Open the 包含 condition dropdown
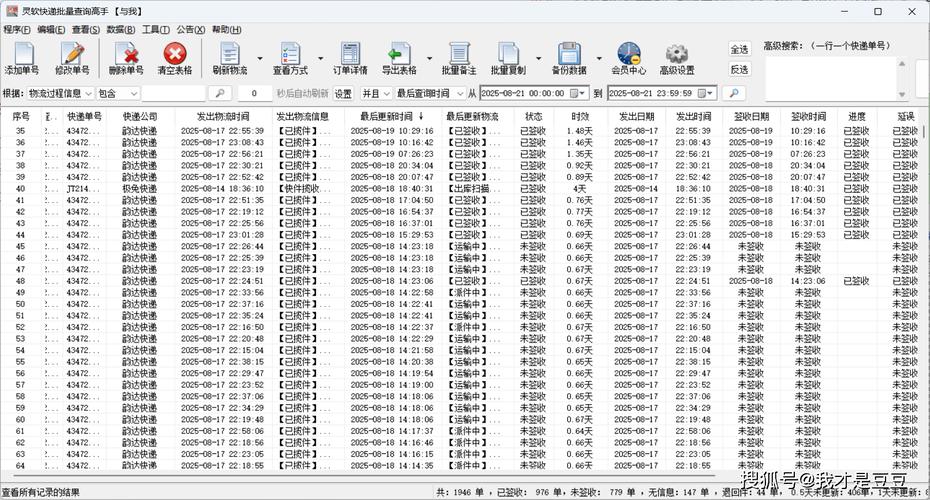The image size is (930, 500). (x=133, y=93)
